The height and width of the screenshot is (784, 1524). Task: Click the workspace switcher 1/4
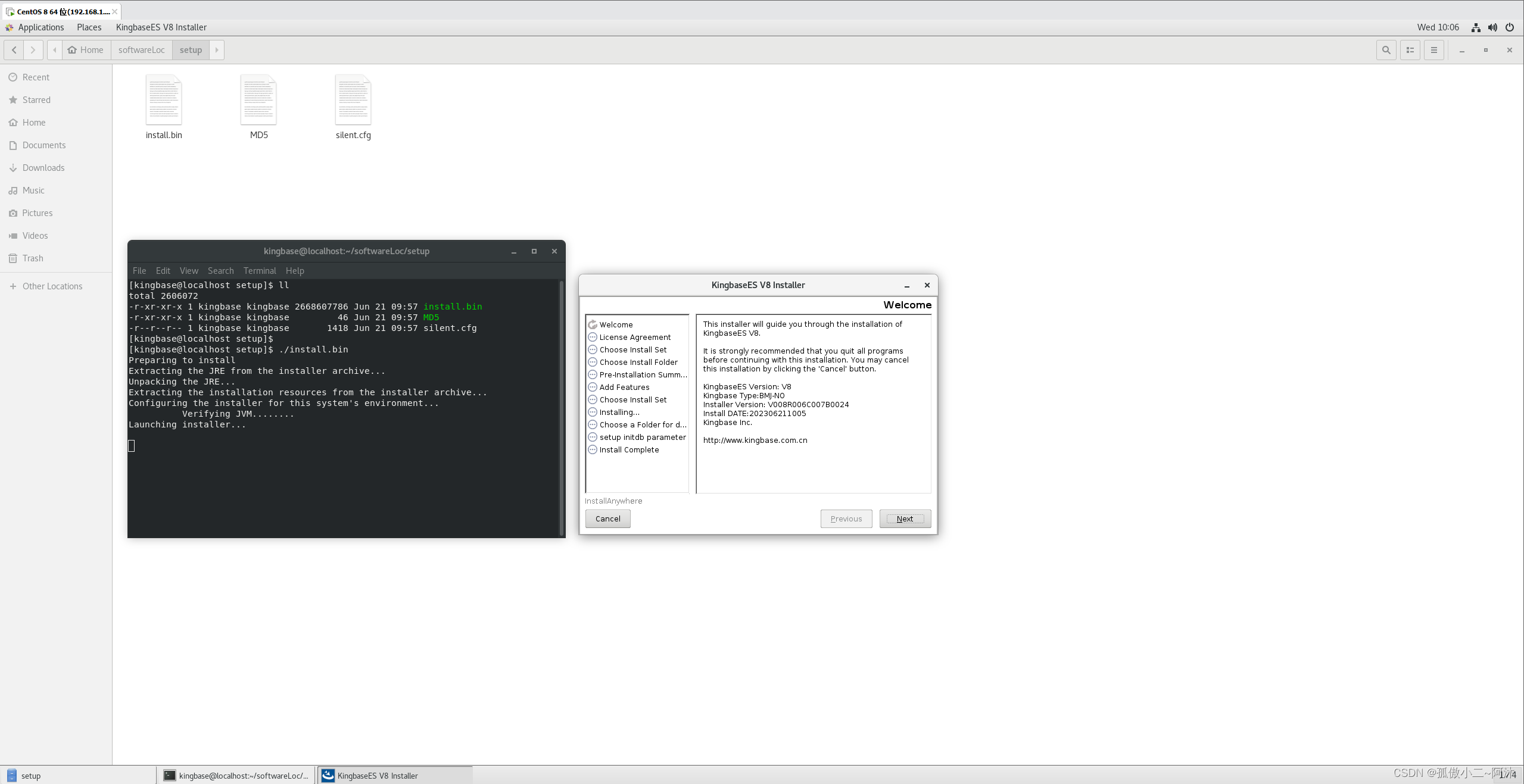point(1507,775)
